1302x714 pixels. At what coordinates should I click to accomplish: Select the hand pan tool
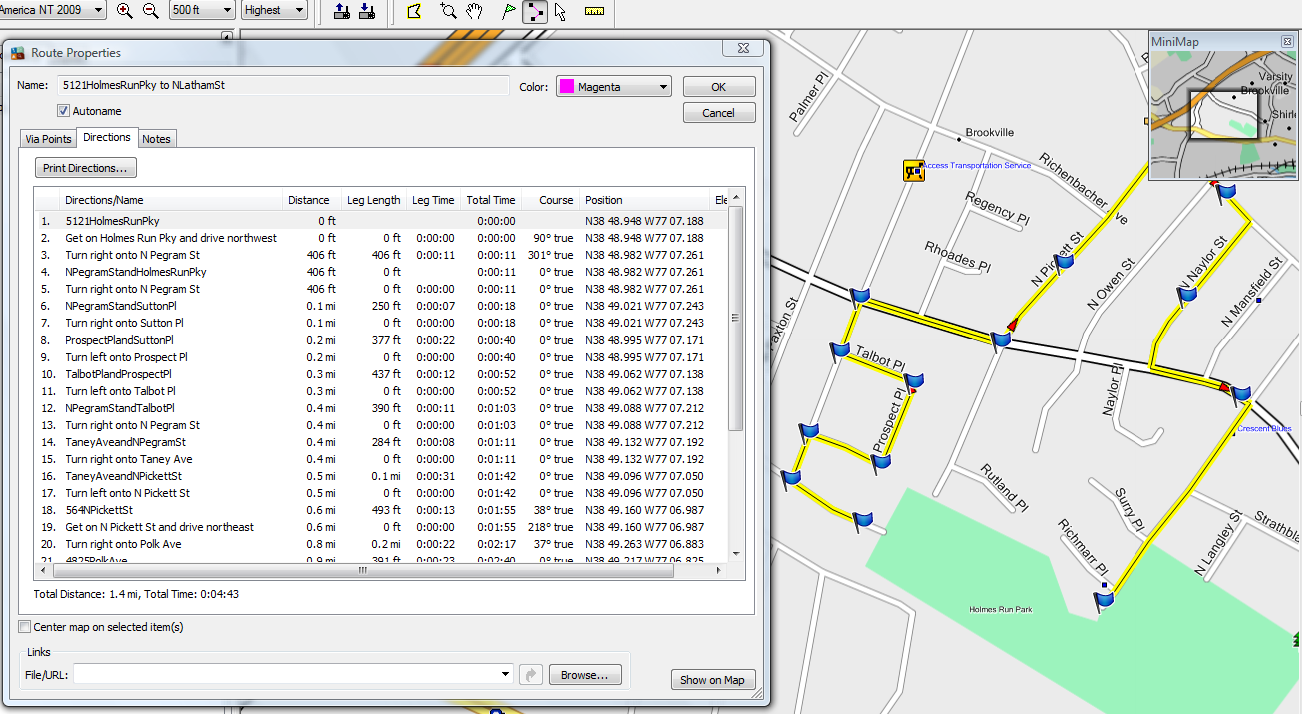point(476,12)
